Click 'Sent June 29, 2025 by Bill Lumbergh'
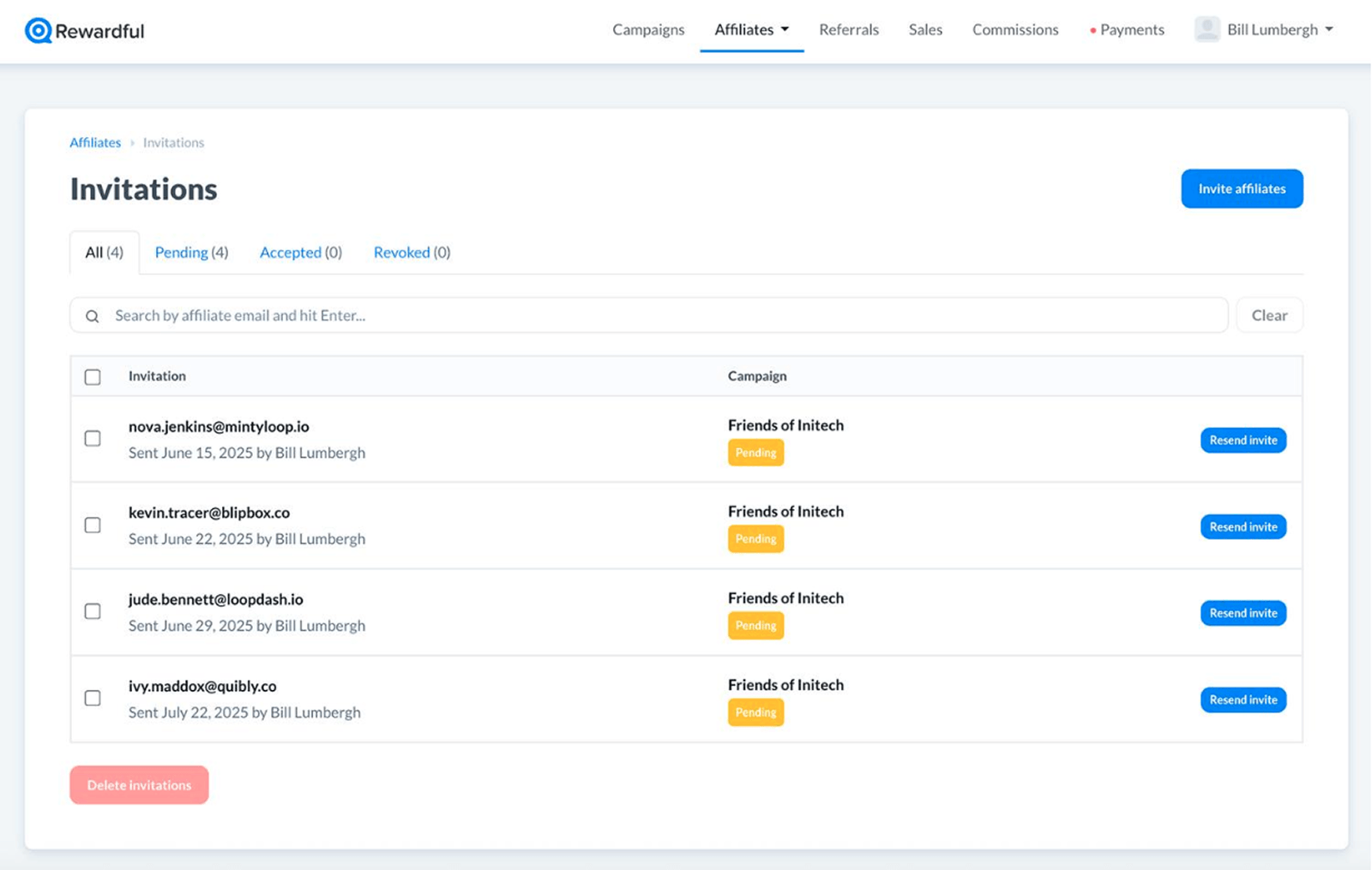The image size is (1372, 870). pos(247,626)
